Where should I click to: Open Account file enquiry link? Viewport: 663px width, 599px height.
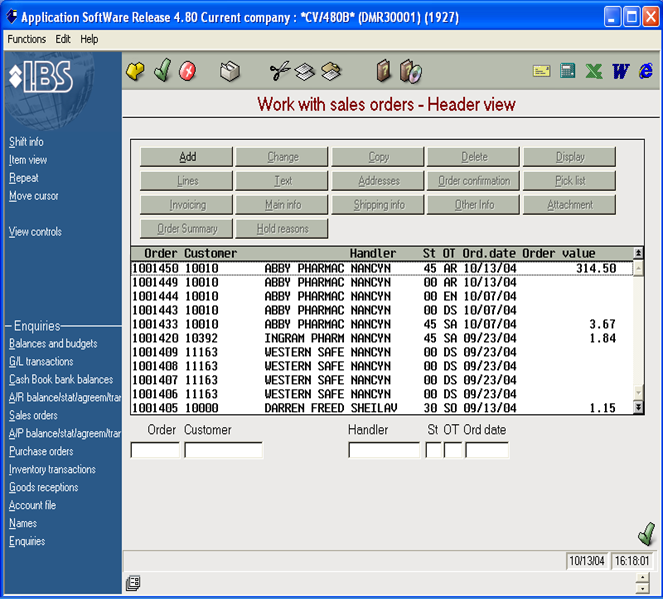(32, 506)
